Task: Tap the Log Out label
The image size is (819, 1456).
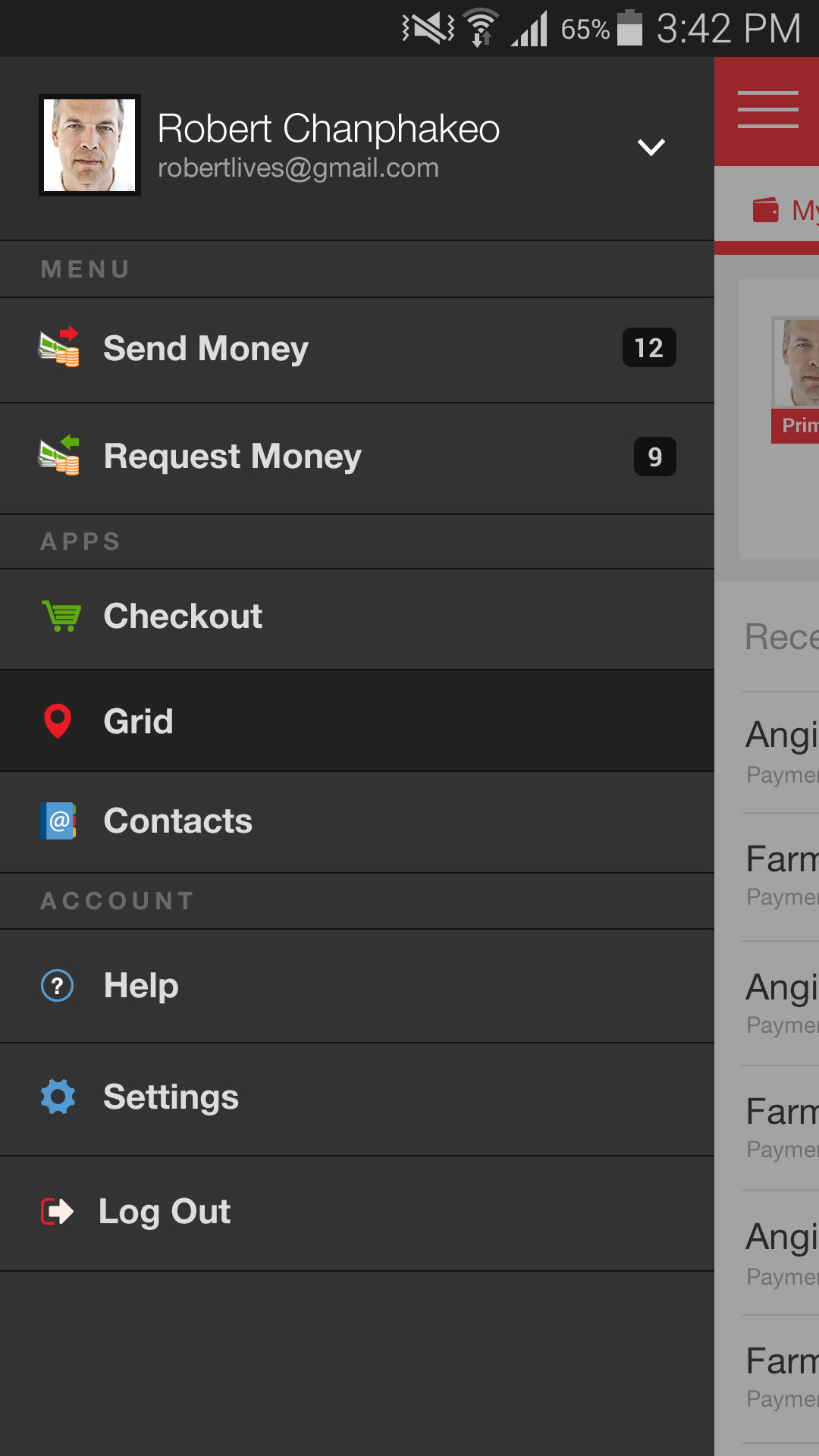Action: 165,1211
